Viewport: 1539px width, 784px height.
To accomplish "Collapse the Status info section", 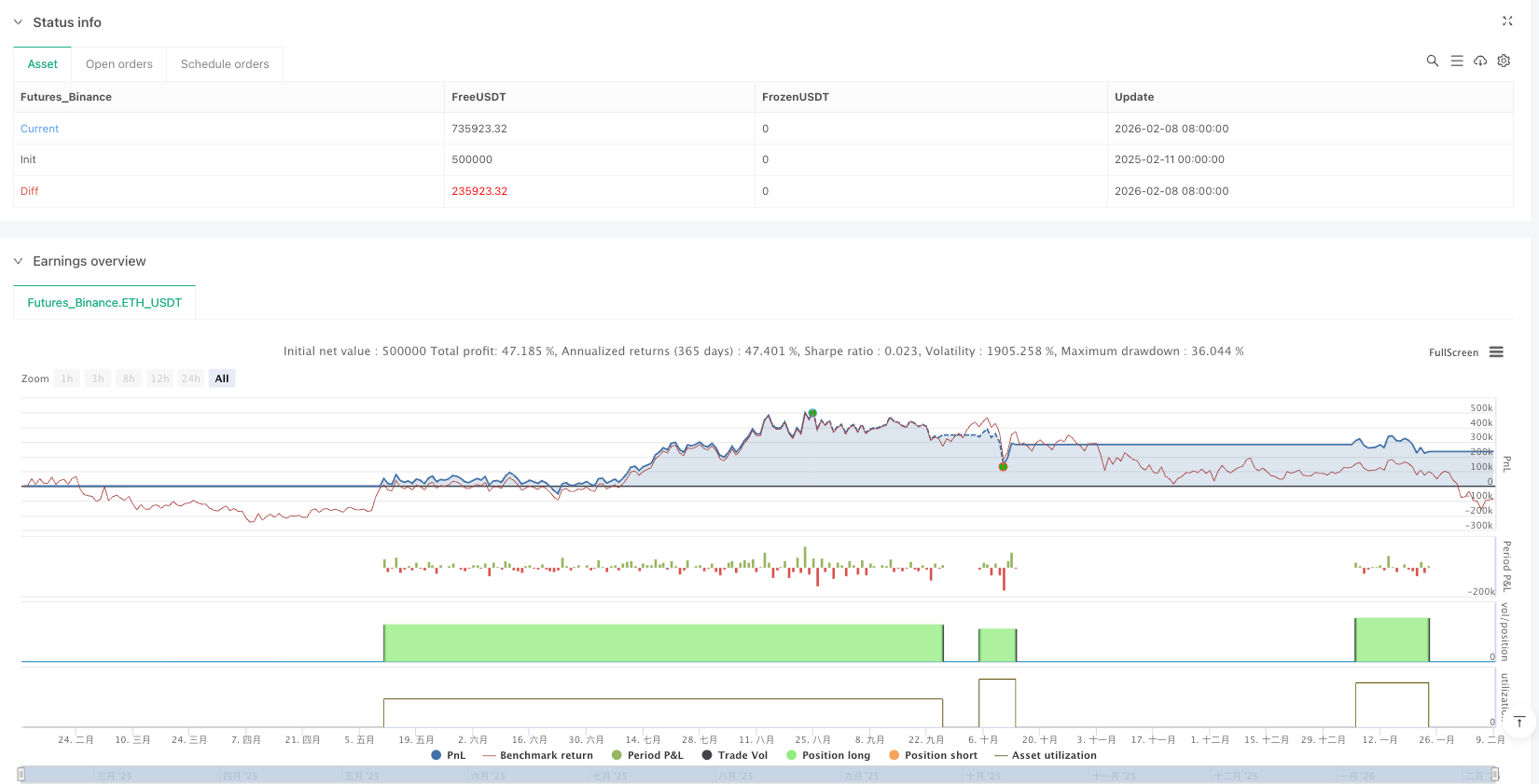I will tap(18, 22).
